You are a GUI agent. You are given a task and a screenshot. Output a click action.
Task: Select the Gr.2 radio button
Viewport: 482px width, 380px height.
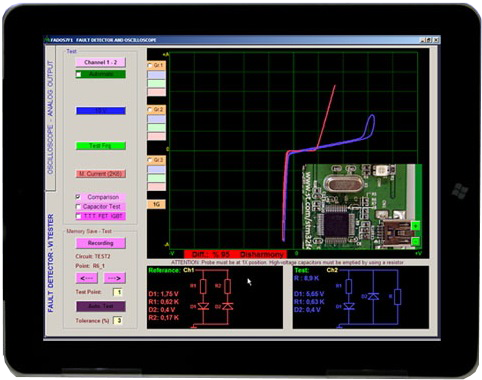[x=150, y=109]
